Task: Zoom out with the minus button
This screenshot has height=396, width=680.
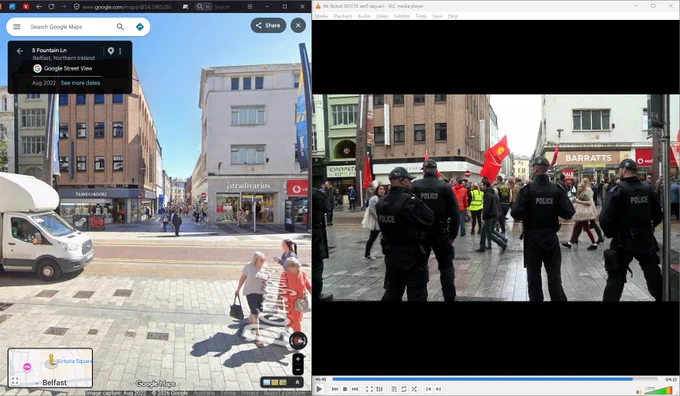Action: pos(298,370)
